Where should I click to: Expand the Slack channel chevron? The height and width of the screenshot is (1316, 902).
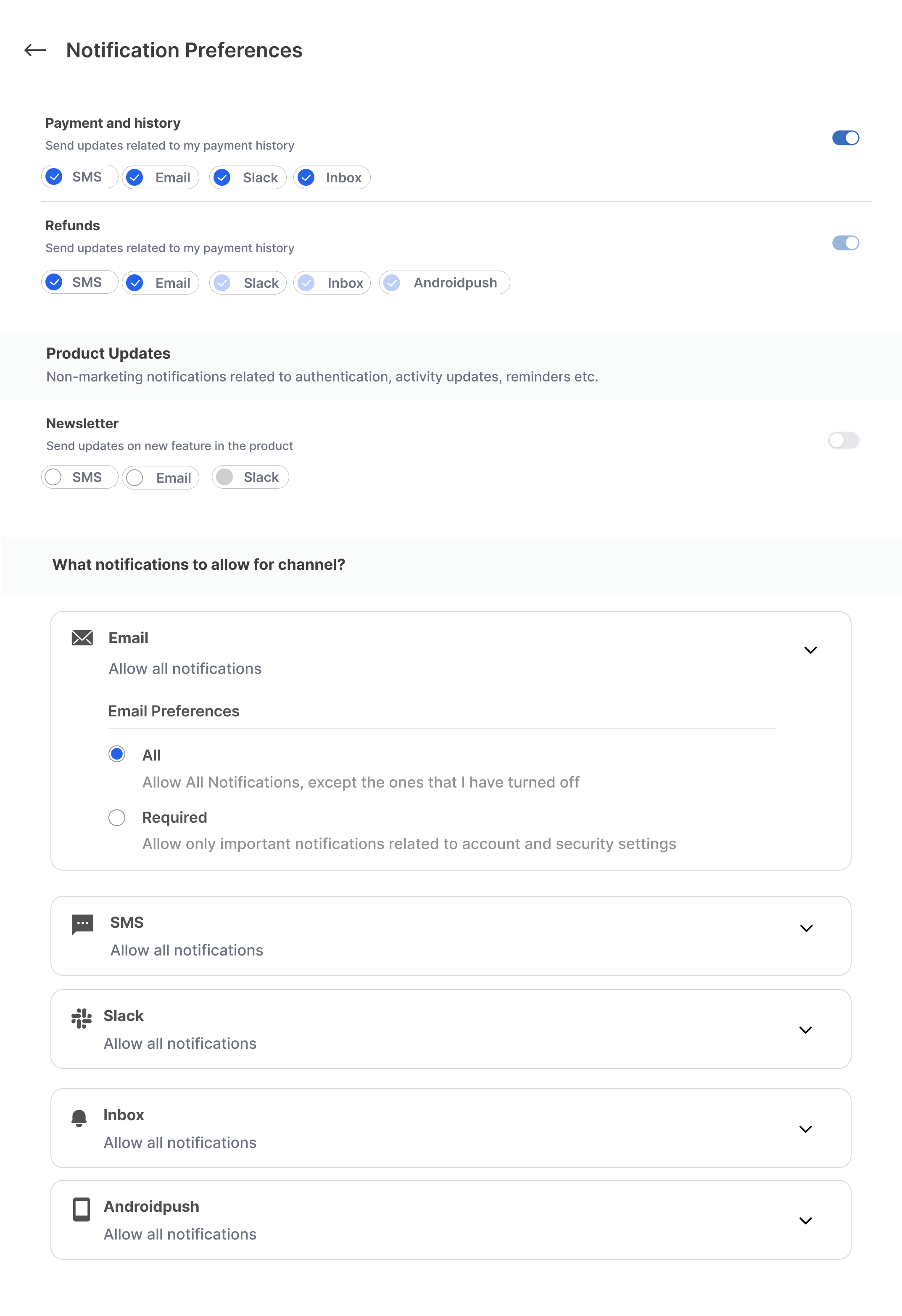point(806,1030)
